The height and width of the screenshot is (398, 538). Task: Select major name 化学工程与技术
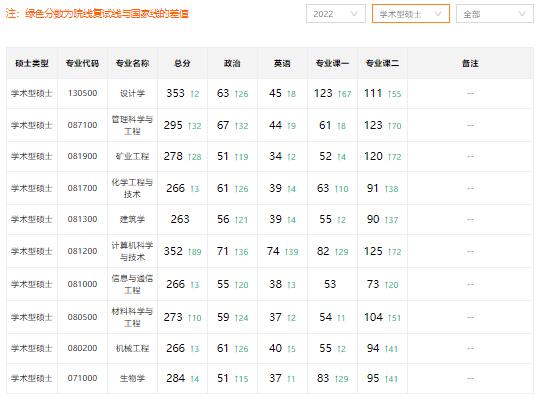pos(132,188)
